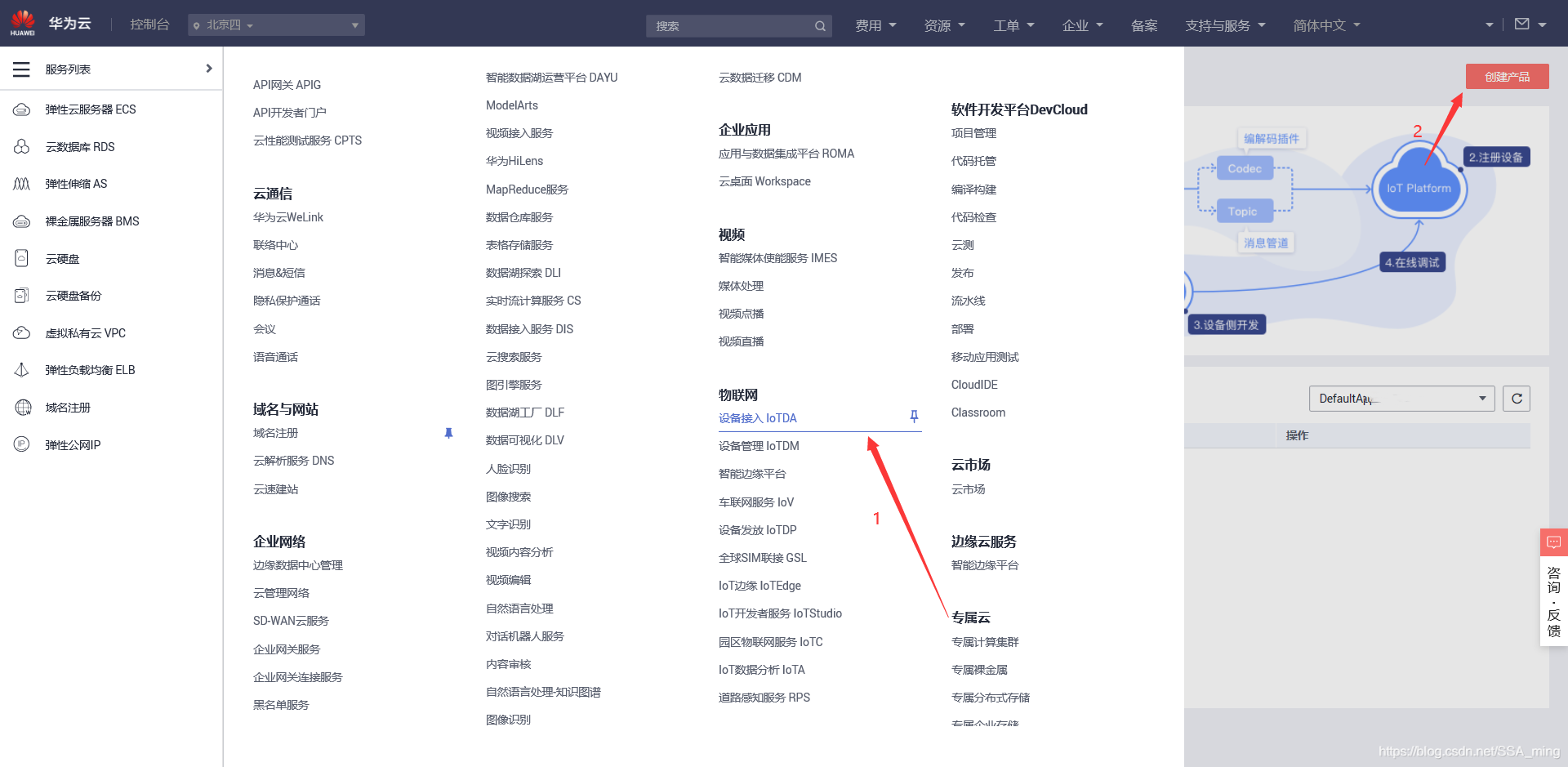Screen dimensions: 1568x767
Task: Open the 北京四 region dropdown
Action: [x=276, y=25]
